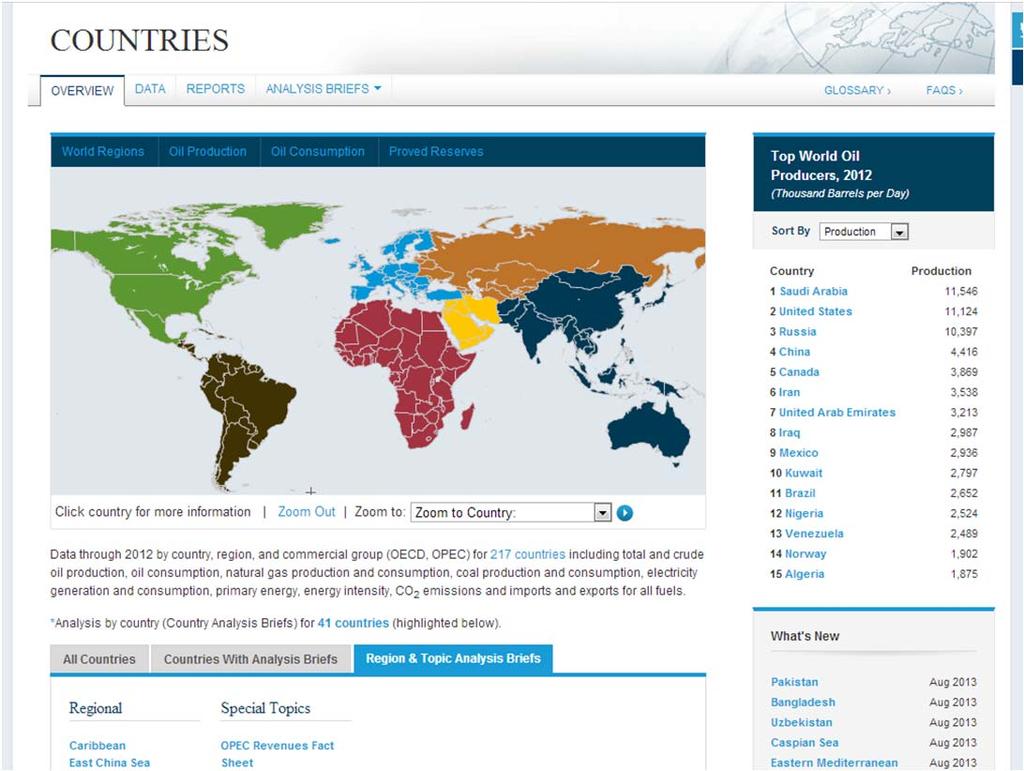Open Iraq in producers list
This screenshot has width=1024, height=771.
tap(789, 433)
